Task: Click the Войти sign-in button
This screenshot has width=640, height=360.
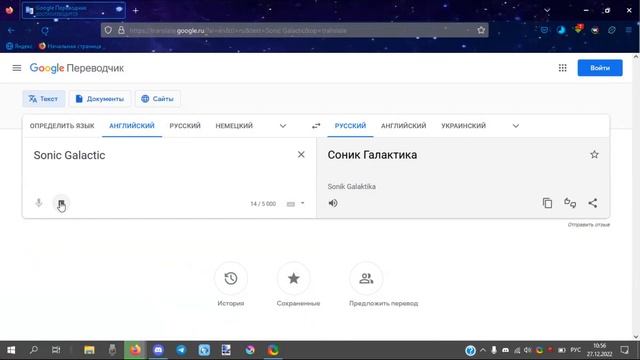Action: point(600,68)
